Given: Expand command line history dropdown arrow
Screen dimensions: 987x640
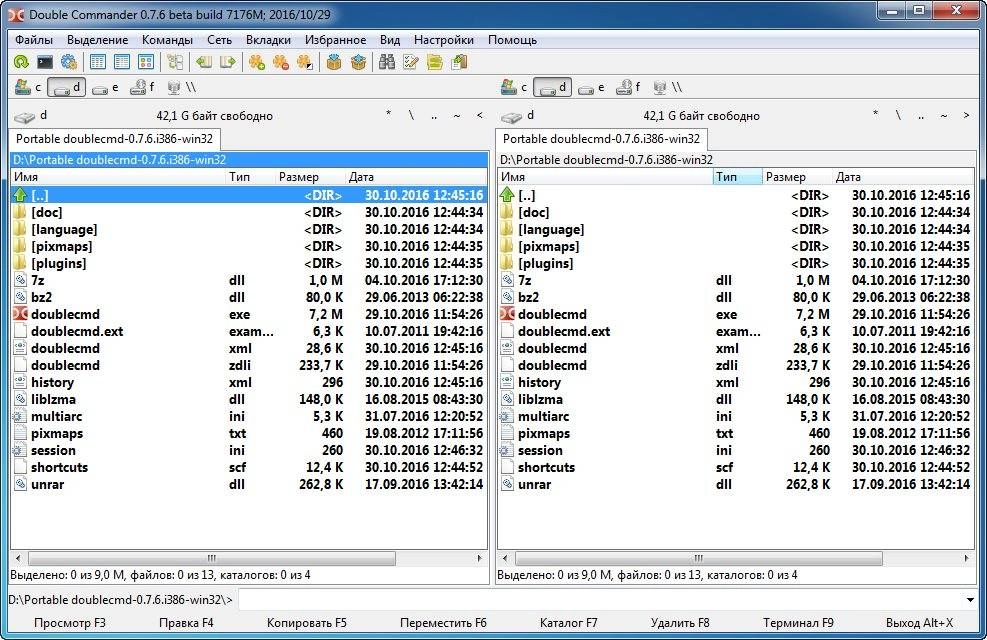Looking at the screenshot, I should coord(970,600).
